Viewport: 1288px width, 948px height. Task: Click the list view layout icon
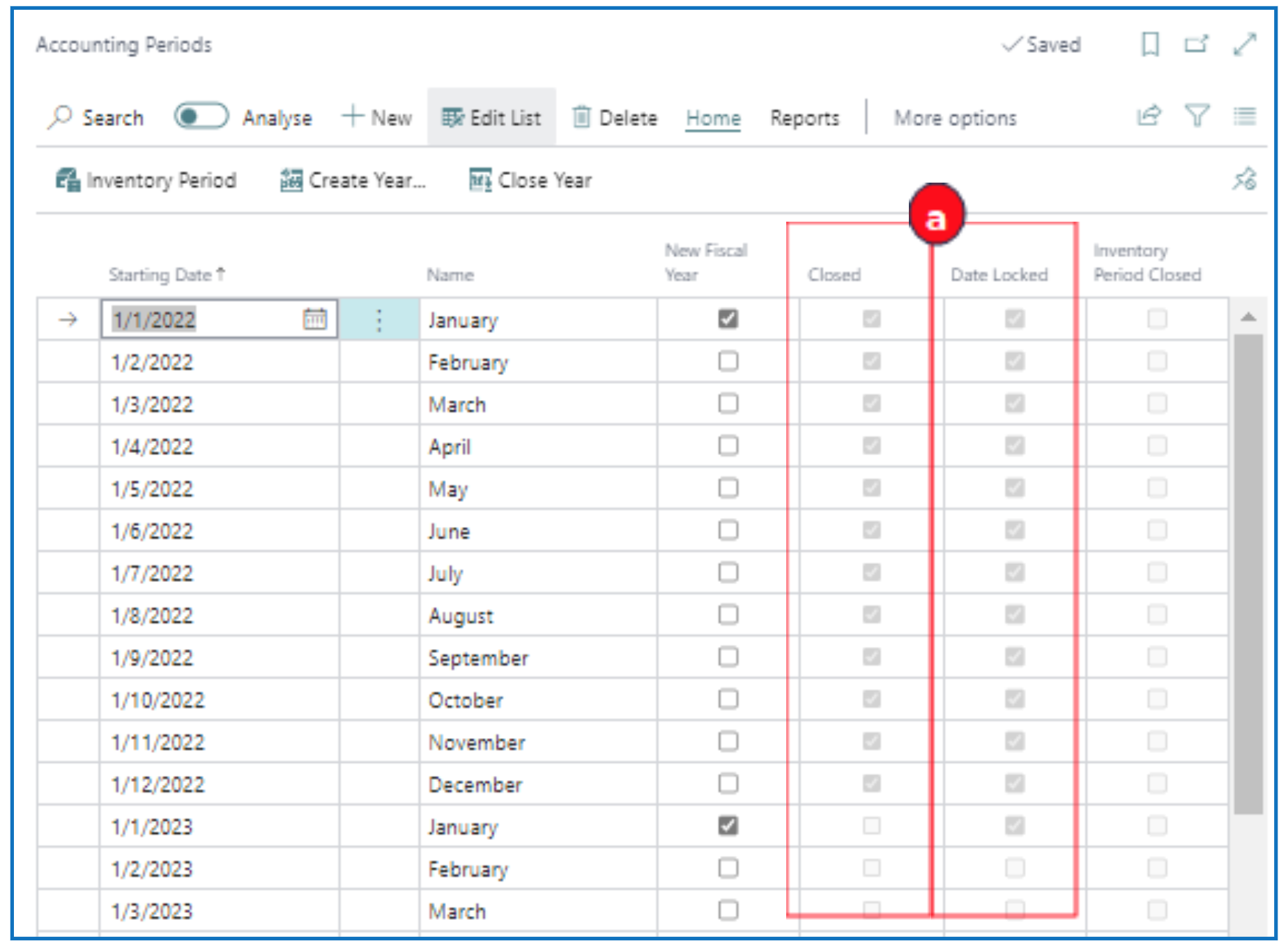tap(1244, 116)
